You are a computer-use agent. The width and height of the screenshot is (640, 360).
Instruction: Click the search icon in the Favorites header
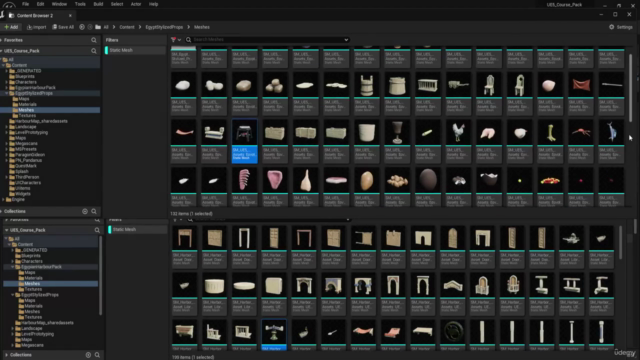(94, 40)
